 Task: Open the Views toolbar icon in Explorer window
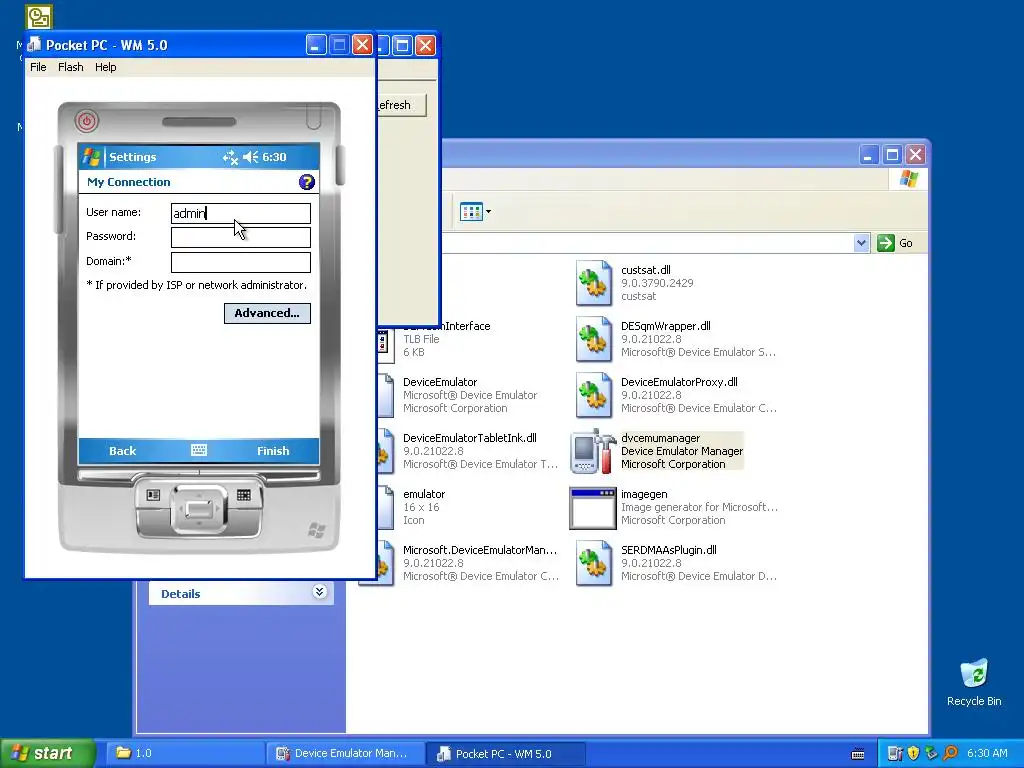tap(471, 212)
